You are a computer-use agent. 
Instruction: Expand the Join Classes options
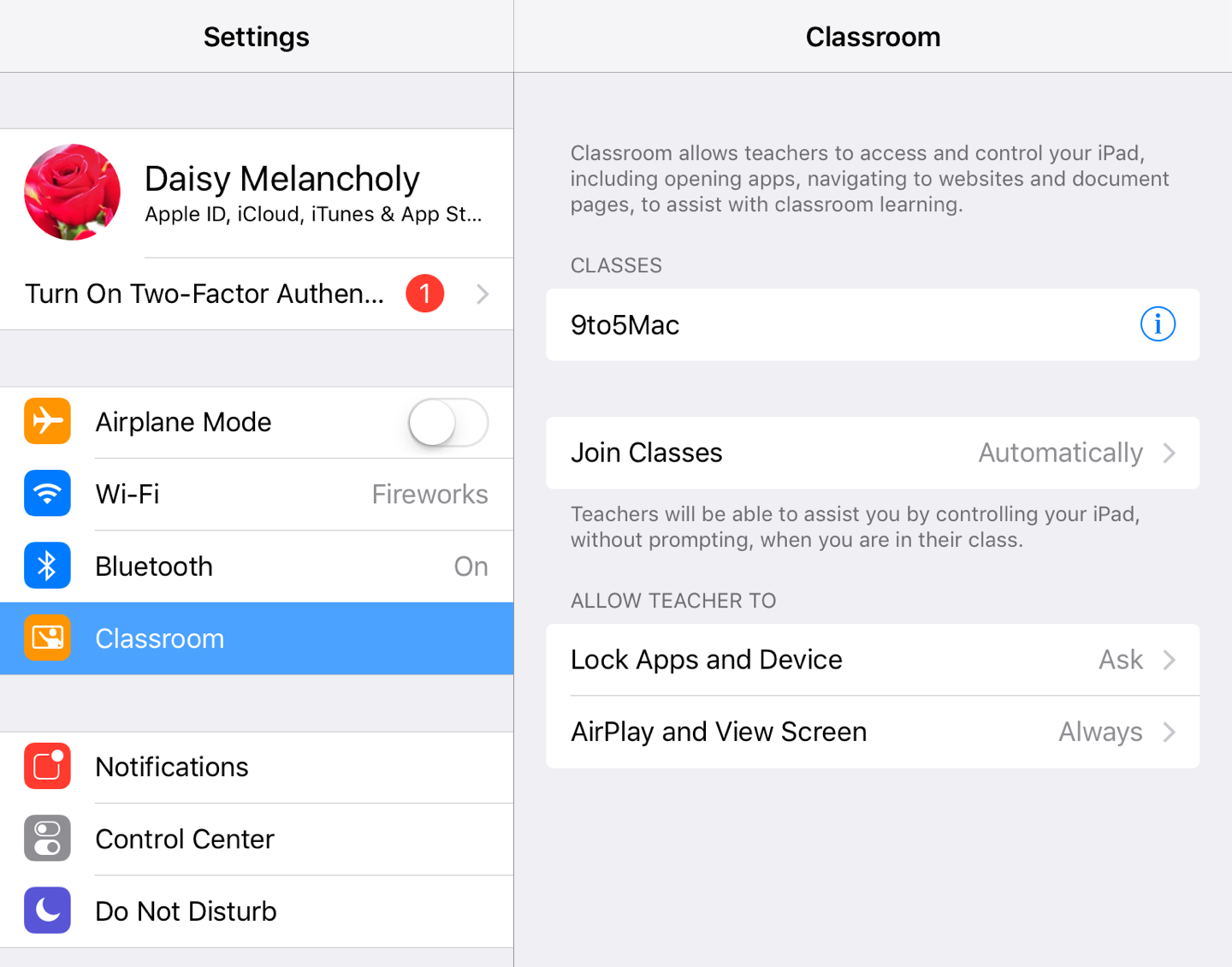click(x=873, y=453)
